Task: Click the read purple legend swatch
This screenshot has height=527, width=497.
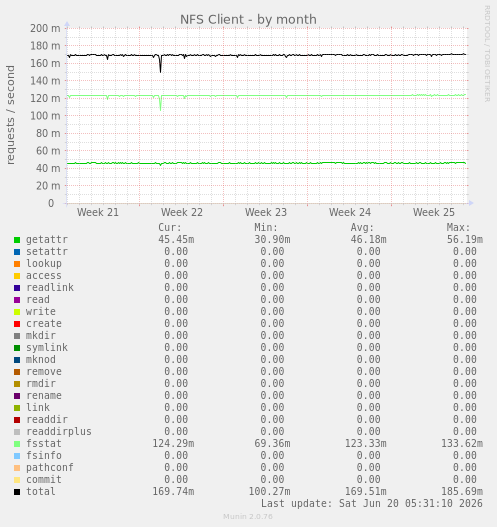Action: click(17, 300)
